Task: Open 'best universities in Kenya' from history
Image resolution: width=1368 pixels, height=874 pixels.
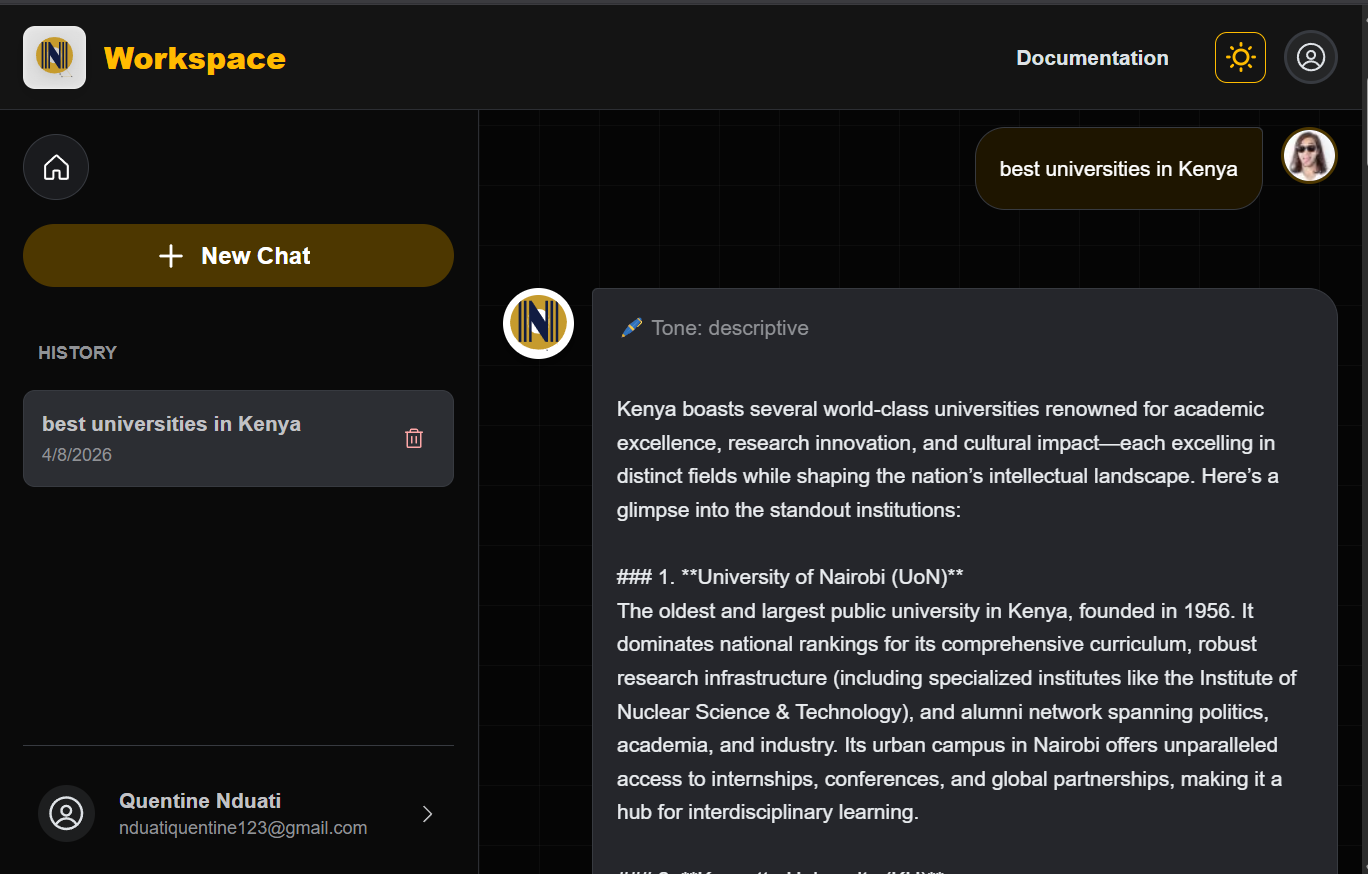Action: 171,425
